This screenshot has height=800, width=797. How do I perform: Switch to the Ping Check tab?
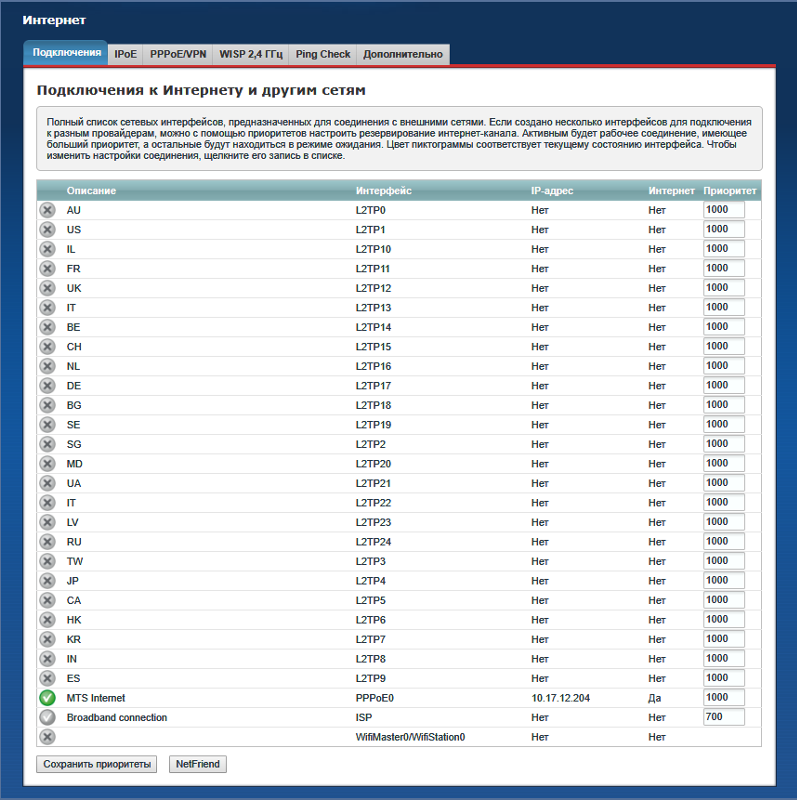pos(323,54)
